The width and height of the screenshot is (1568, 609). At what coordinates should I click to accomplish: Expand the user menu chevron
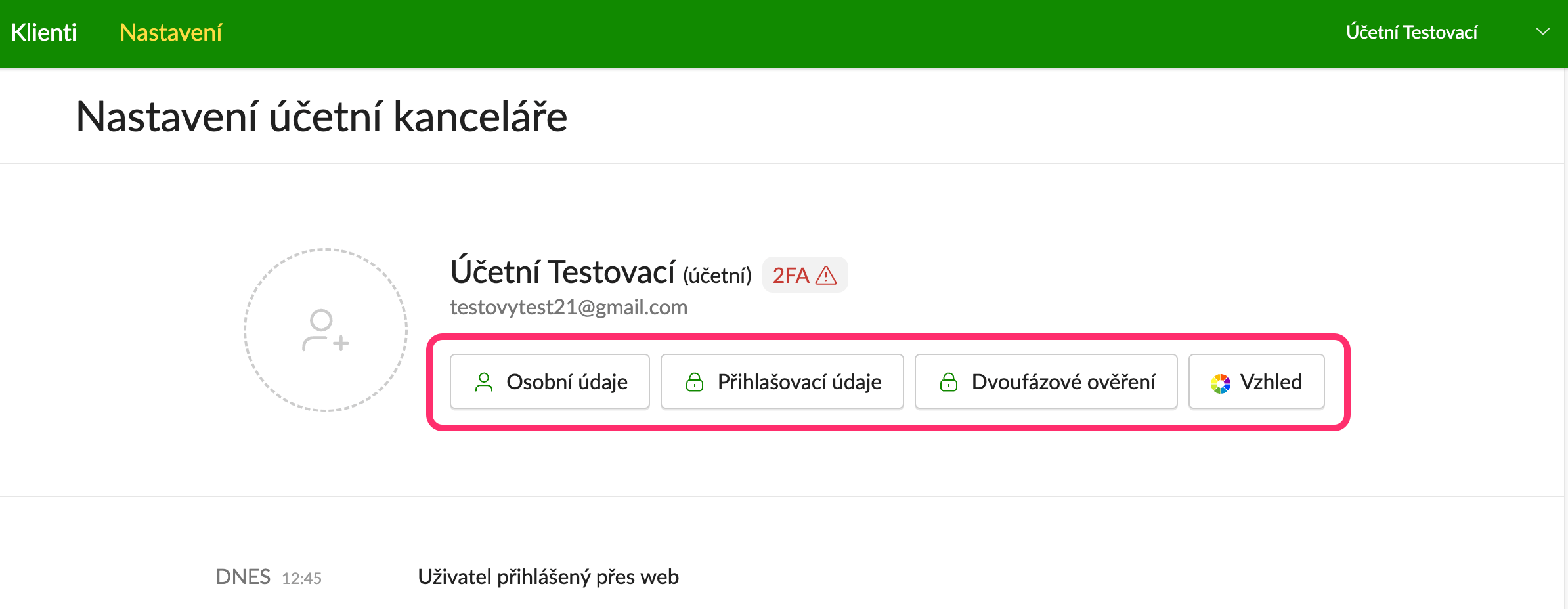coord(1543,31)
